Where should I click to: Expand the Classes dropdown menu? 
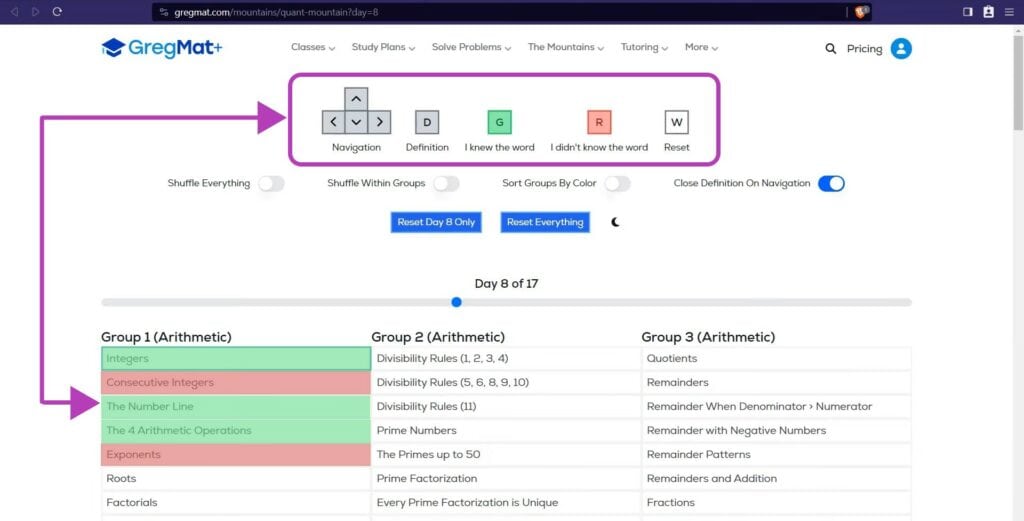(x=313, y=47)
